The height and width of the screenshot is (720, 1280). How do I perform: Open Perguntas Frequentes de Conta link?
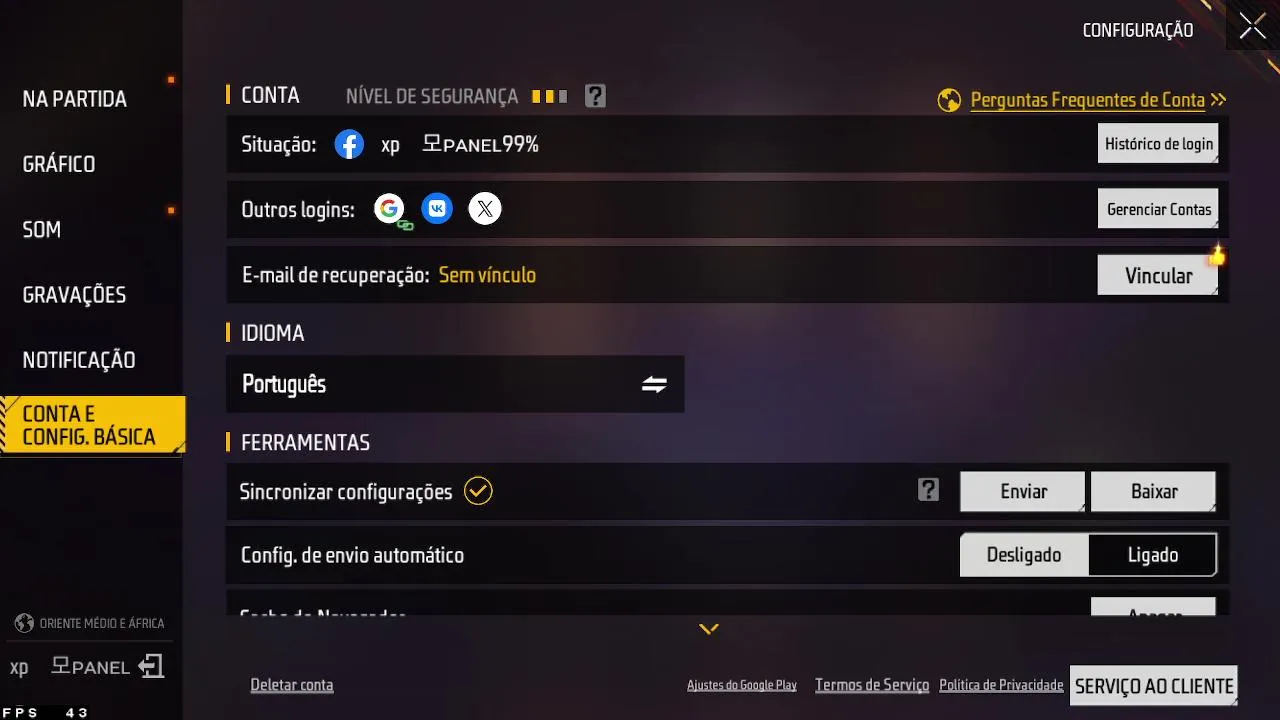tap(1088, 100)
